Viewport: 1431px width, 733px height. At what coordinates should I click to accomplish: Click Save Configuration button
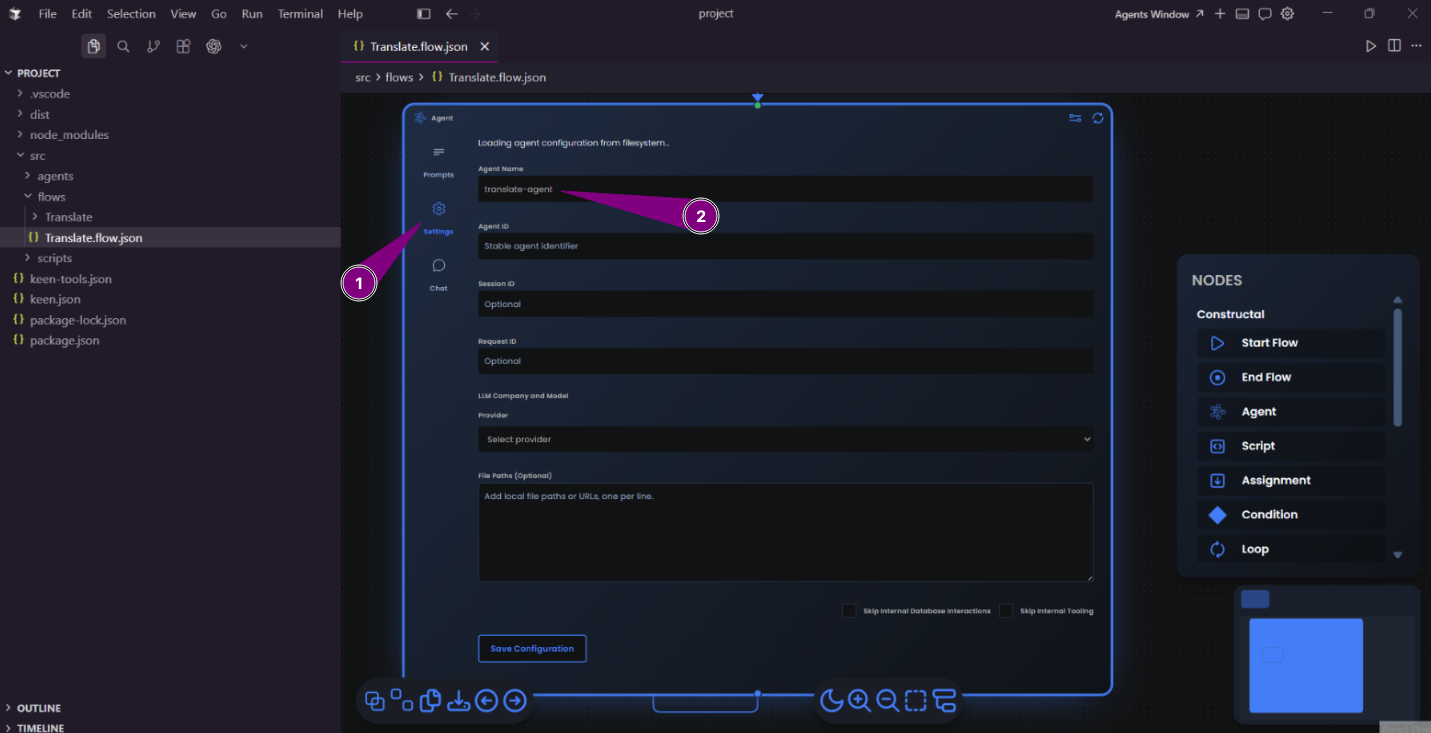532,648
